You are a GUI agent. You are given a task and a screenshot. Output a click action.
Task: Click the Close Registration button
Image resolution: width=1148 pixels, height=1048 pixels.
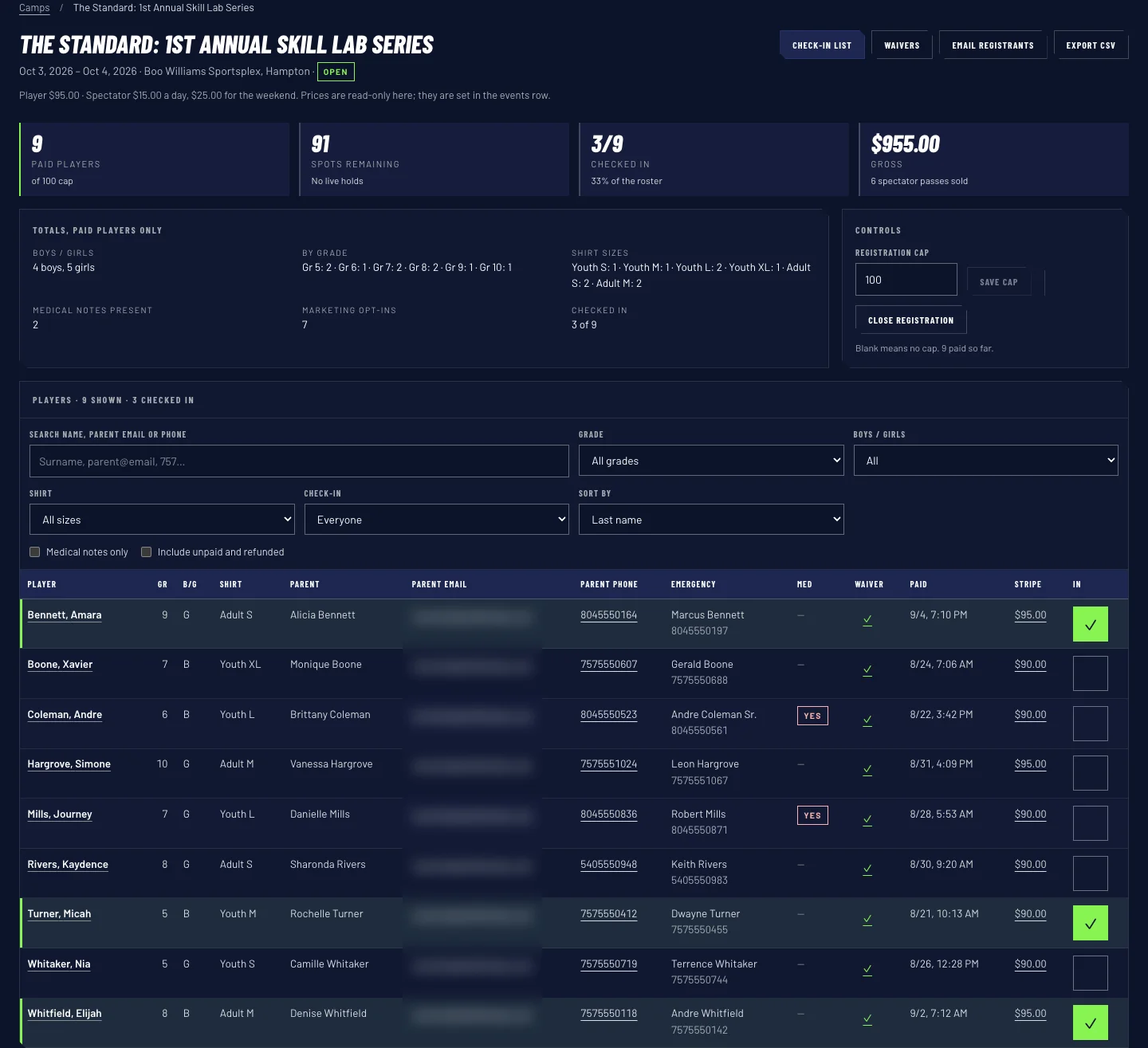click(910, 320)
